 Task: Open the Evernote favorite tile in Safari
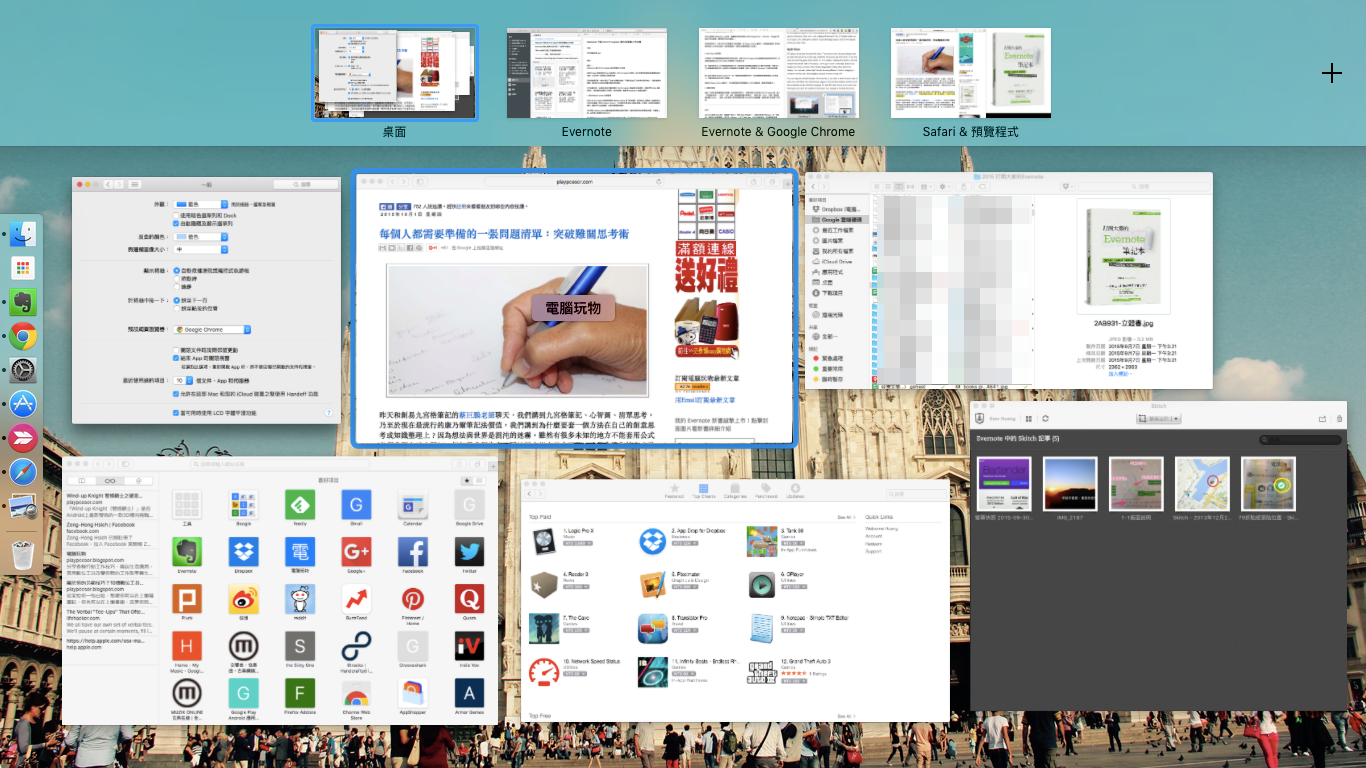187,552
